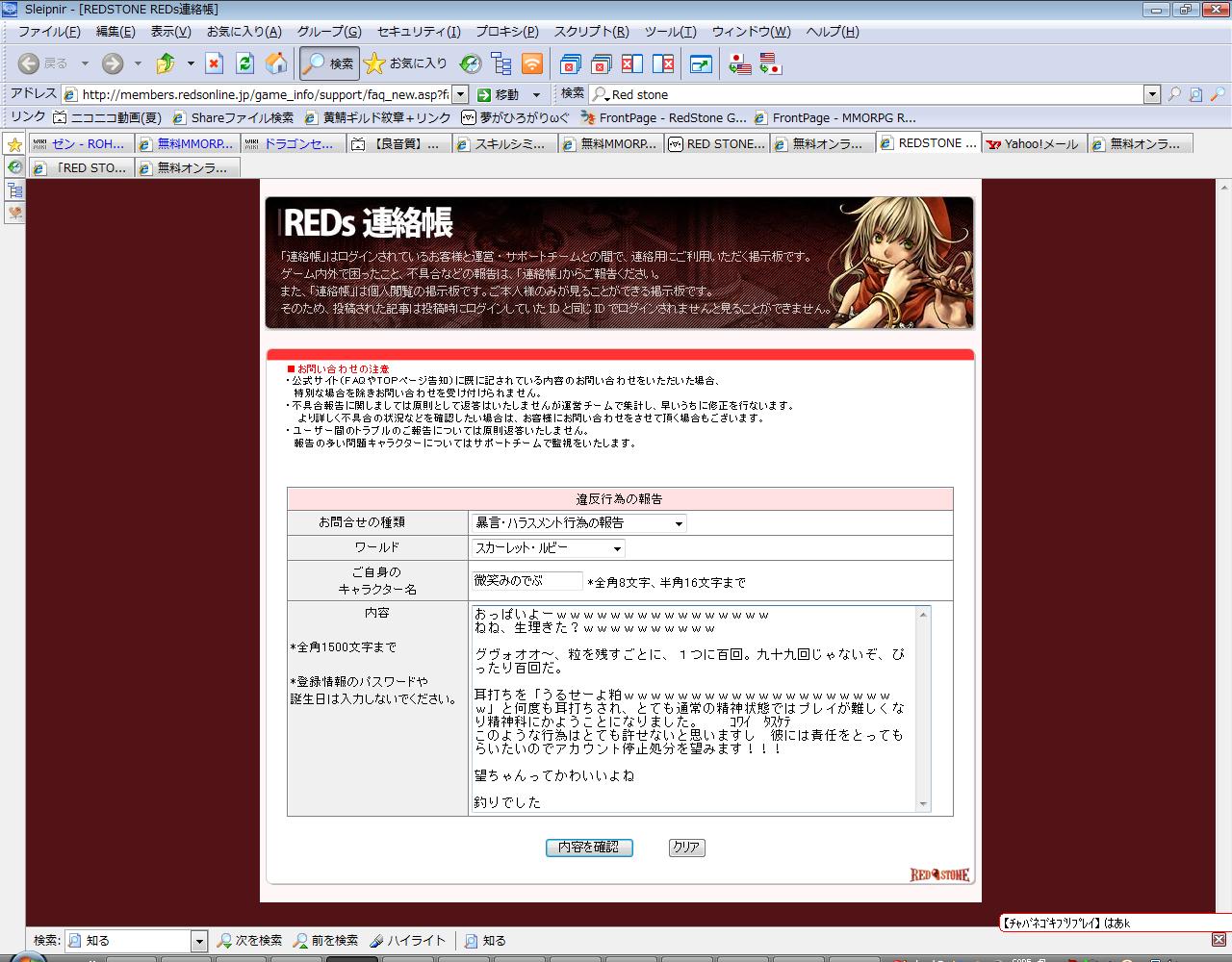This screenshot has height=962, width=1232.
Task: Open the お問合せの種類 dropdown
Action: 578,523
